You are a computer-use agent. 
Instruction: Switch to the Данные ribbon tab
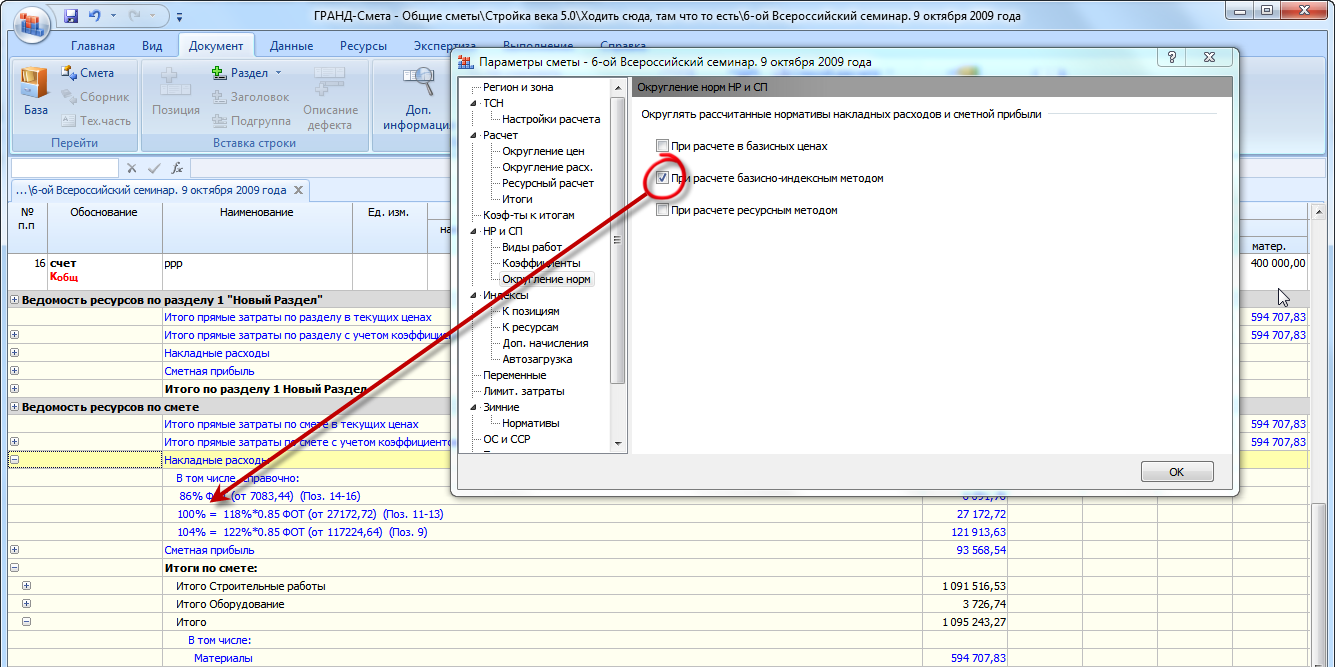tap(291, 46)
